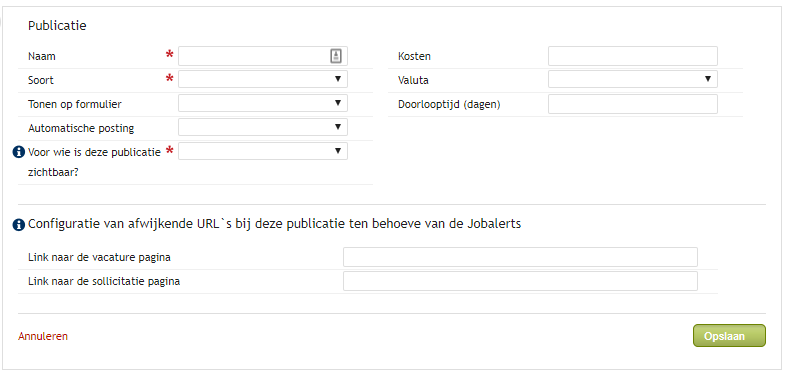Click the 'Configuratie van afwijkende URL`s' heading
Screen dimensions: 785x374
click(274, 224)
